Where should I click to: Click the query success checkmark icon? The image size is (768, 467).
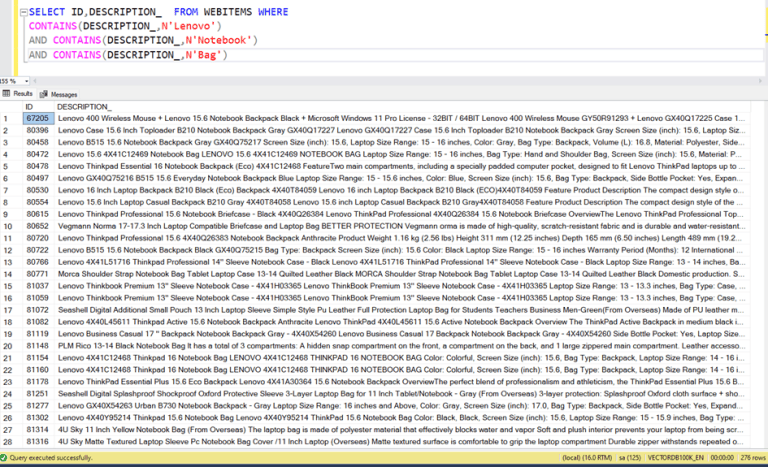pyautogui.click(x=4, y=458)
